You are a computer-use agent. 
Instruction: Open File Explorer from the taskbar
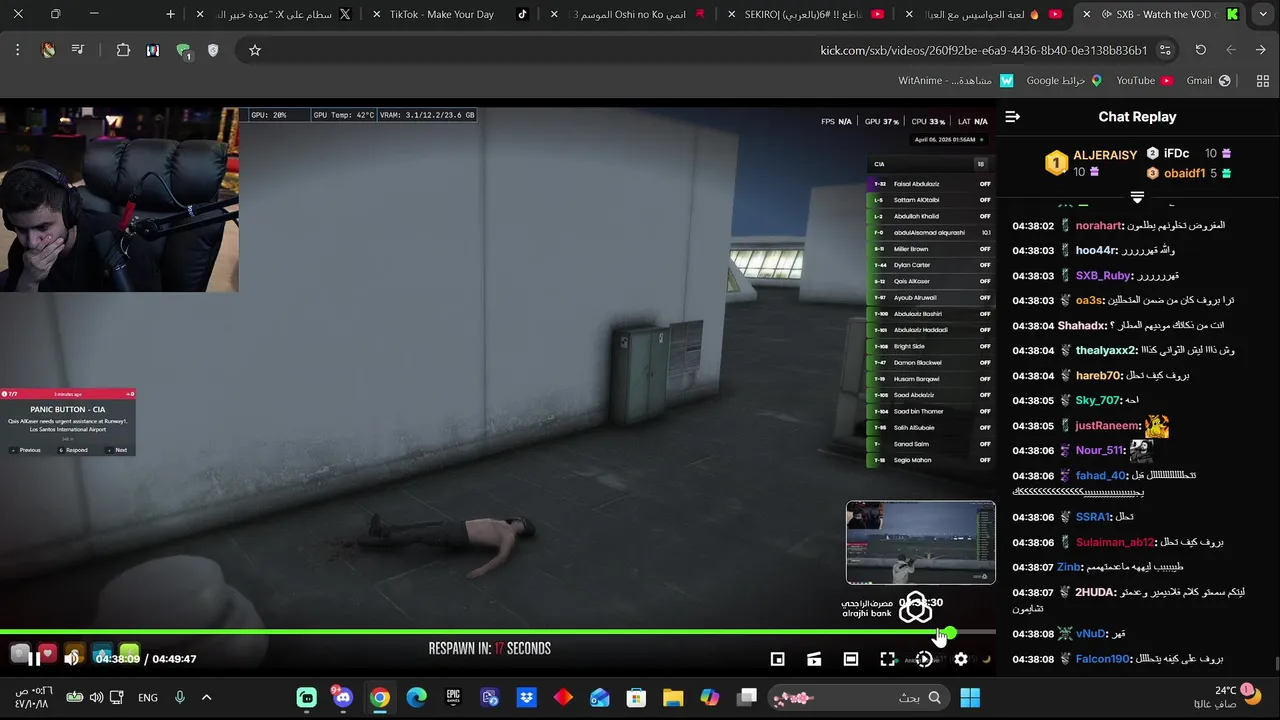pyautogui.click(x=673, y=697)
